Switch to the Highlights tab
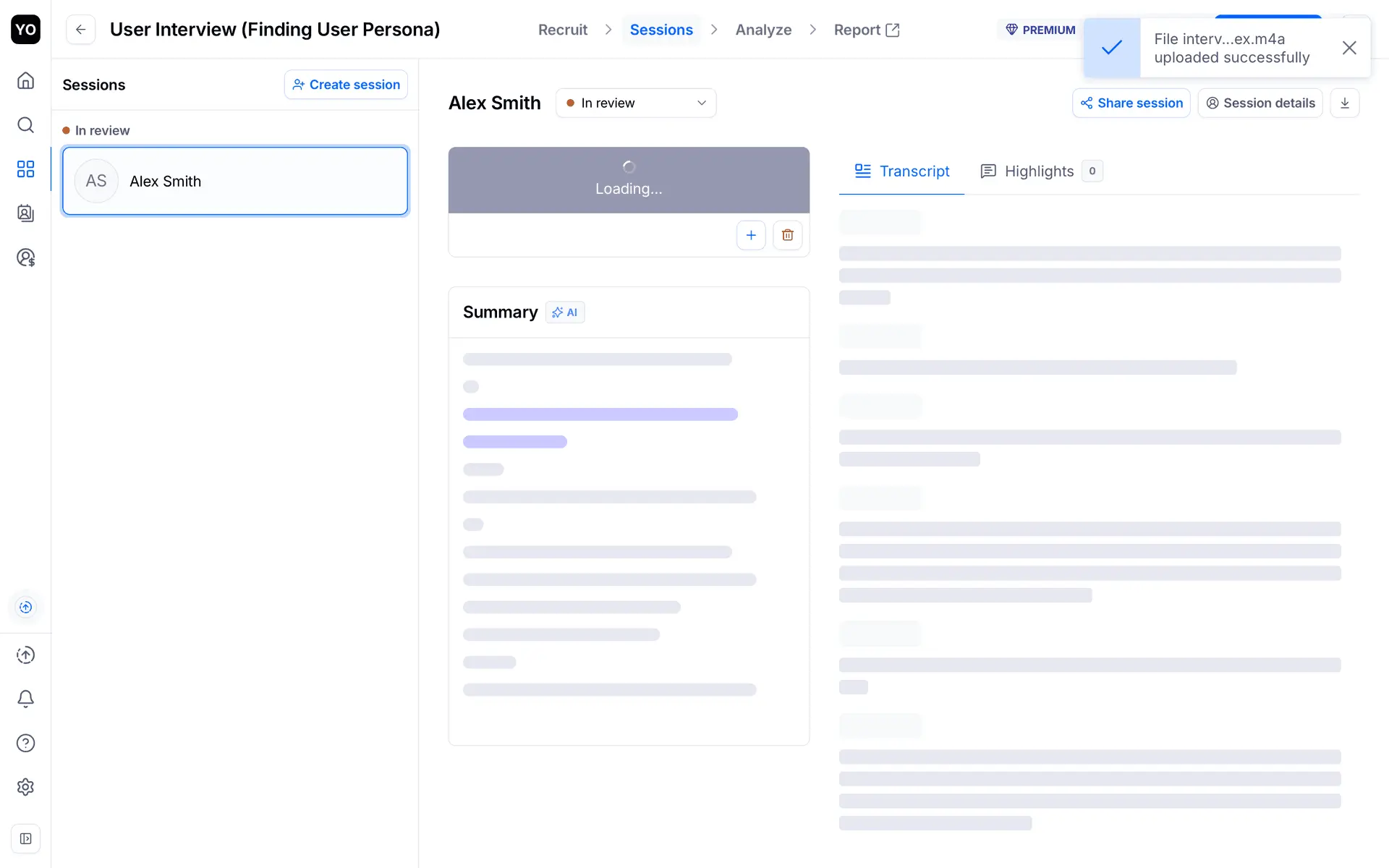The image size is (1389, 868). (x=1040, y=171)
